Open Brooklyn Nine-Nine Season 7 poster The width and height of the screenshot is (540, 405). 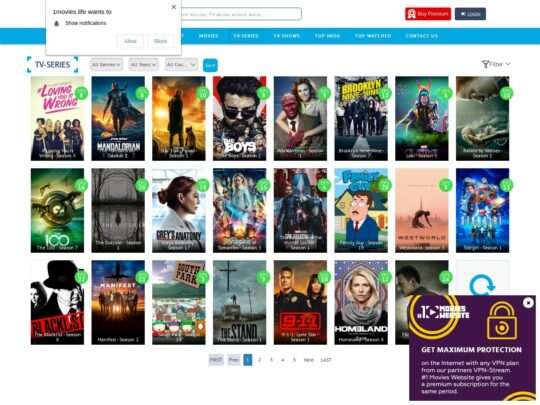click(x=361, y=118)
